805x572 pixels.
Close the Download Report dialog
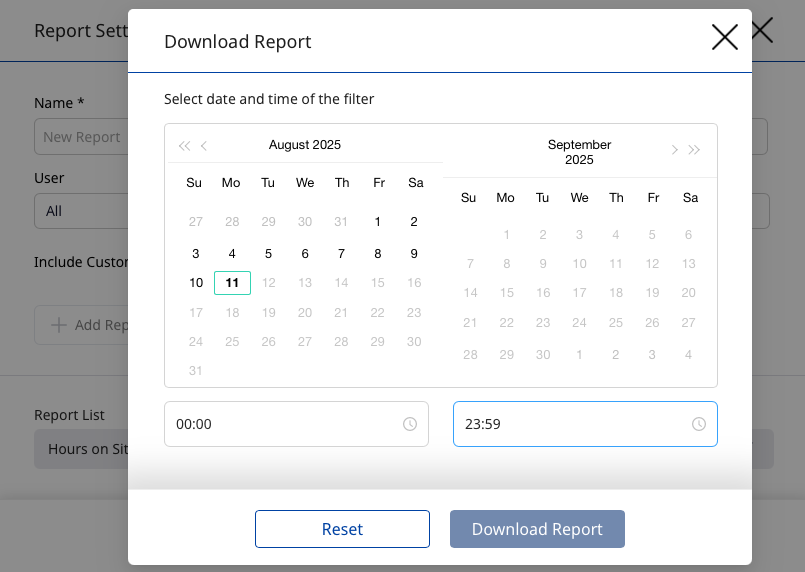(724, 38)
